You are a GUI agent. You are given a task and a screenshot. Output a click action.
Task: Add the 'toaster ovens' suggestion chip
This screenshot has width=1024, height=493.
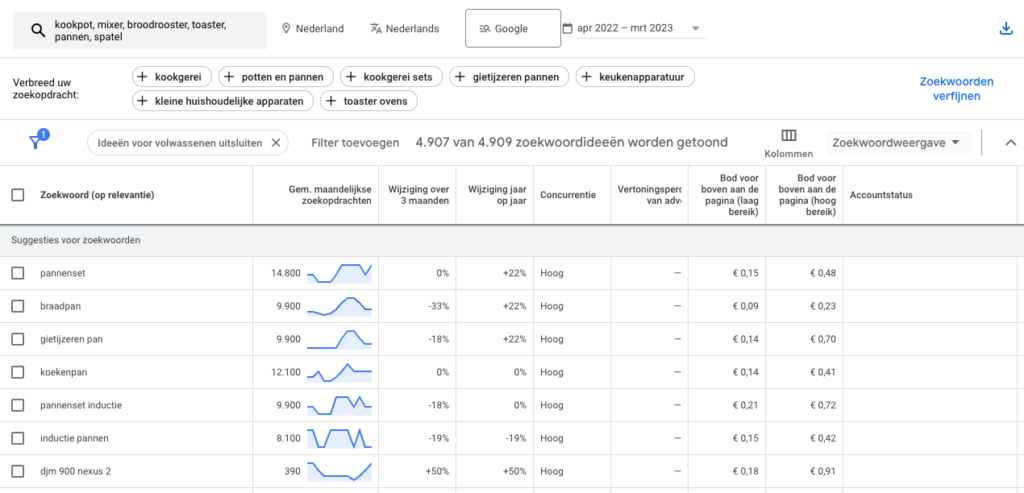pos(369,101)
